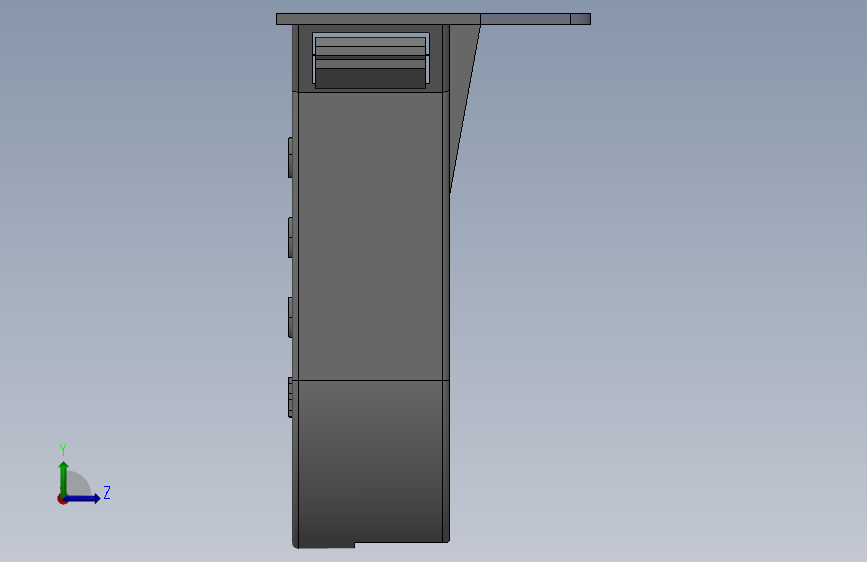Click the green Y axis arrow of the triad
Viewport: 867px width, 562px height.
point(64,478)
